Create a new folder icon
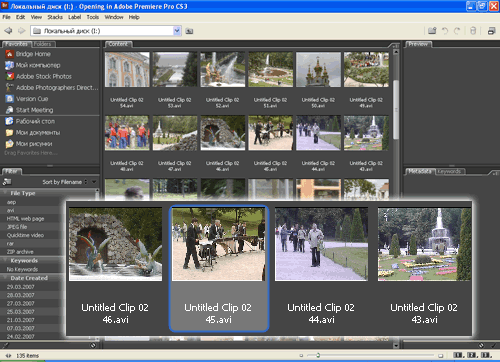This screenshot has height=362, width=500. coord(432,31)
